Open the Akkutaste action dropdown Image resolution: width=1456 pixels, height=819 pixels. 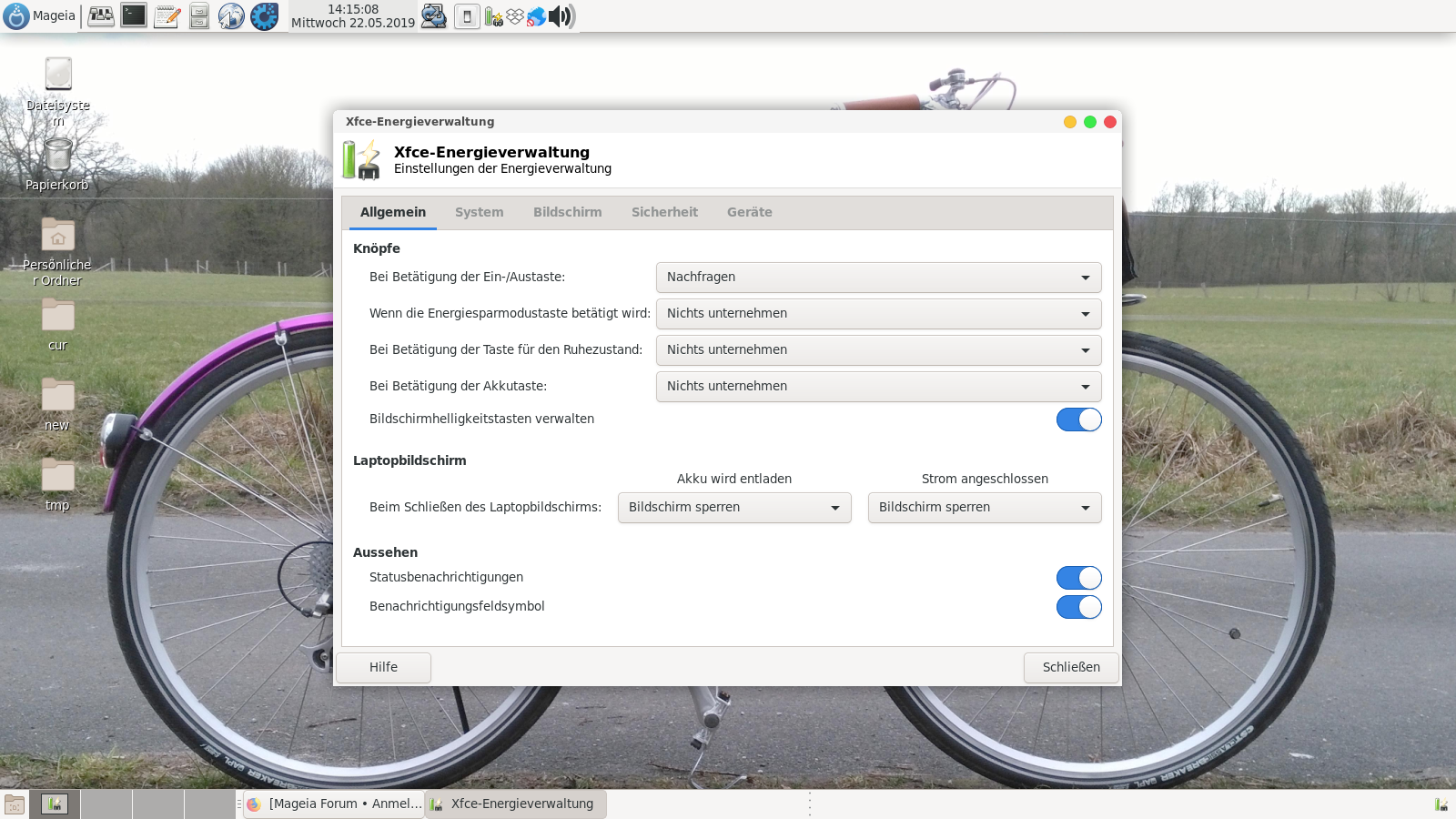pos(878,387)
